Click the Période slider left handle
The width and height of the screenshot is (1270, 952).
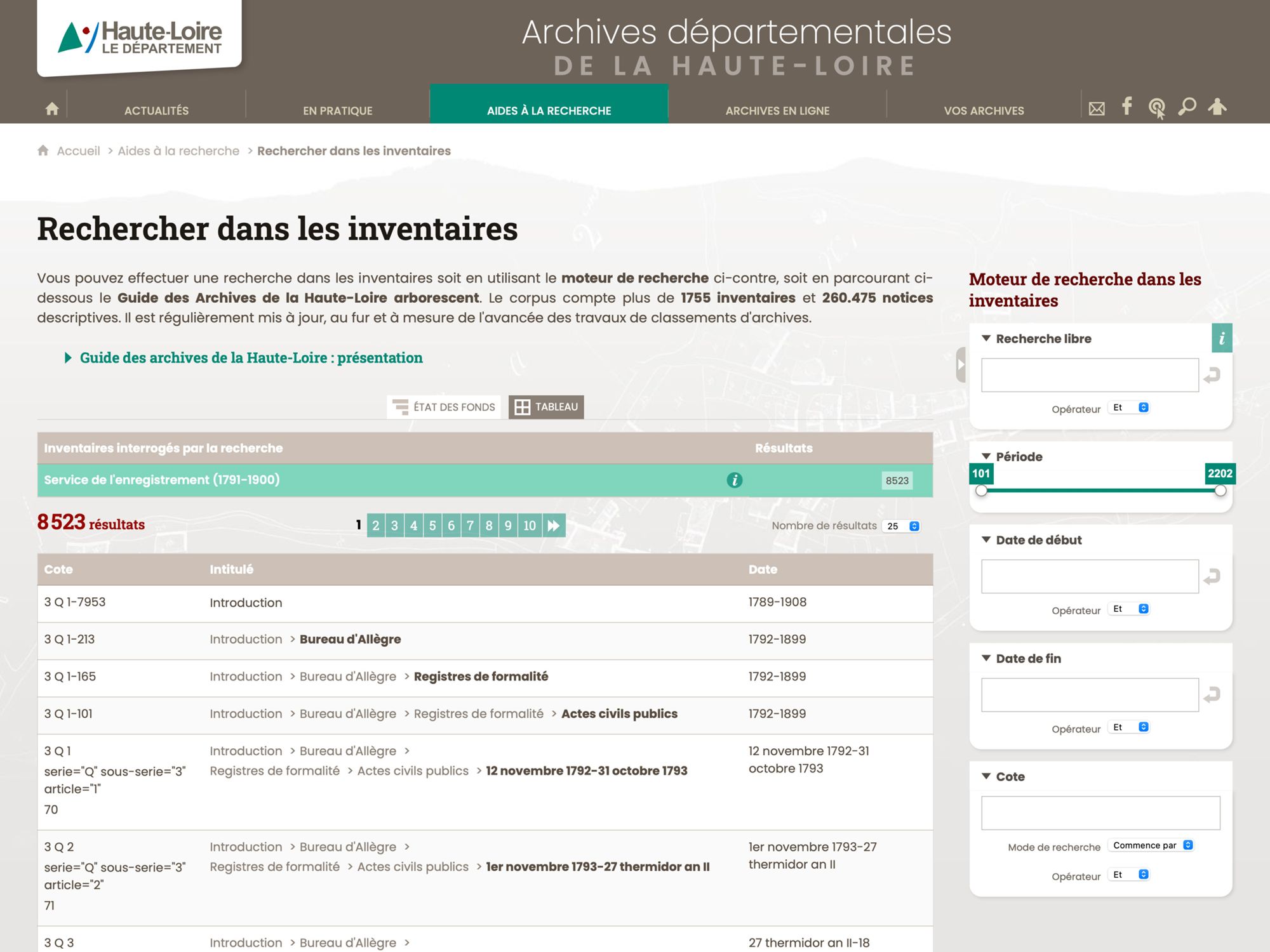[982, 491]
